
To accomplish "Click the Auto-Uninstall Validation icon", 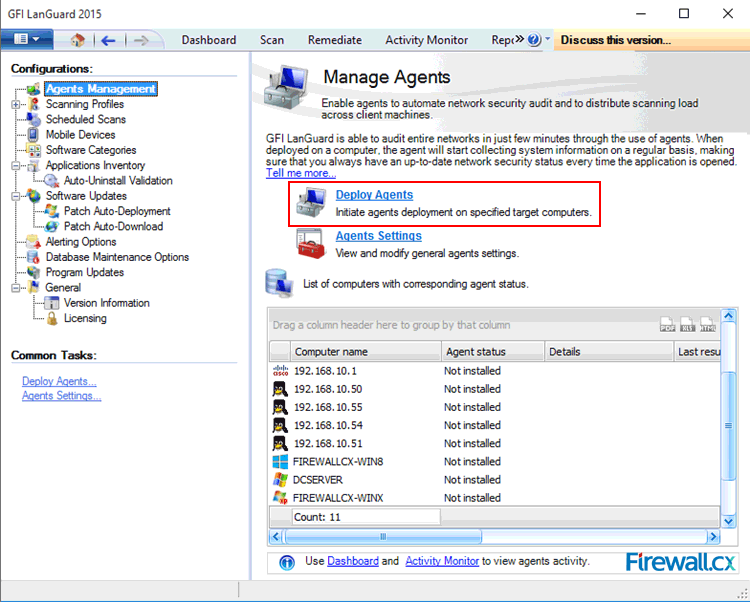I will click(51, 180).
